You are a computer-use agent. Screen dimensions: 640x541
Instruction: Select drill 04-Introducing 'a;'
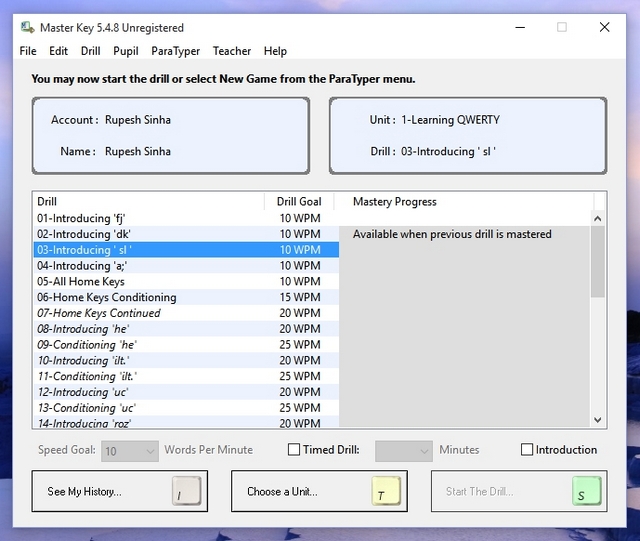pyautogui.click(x=186, y=266)
